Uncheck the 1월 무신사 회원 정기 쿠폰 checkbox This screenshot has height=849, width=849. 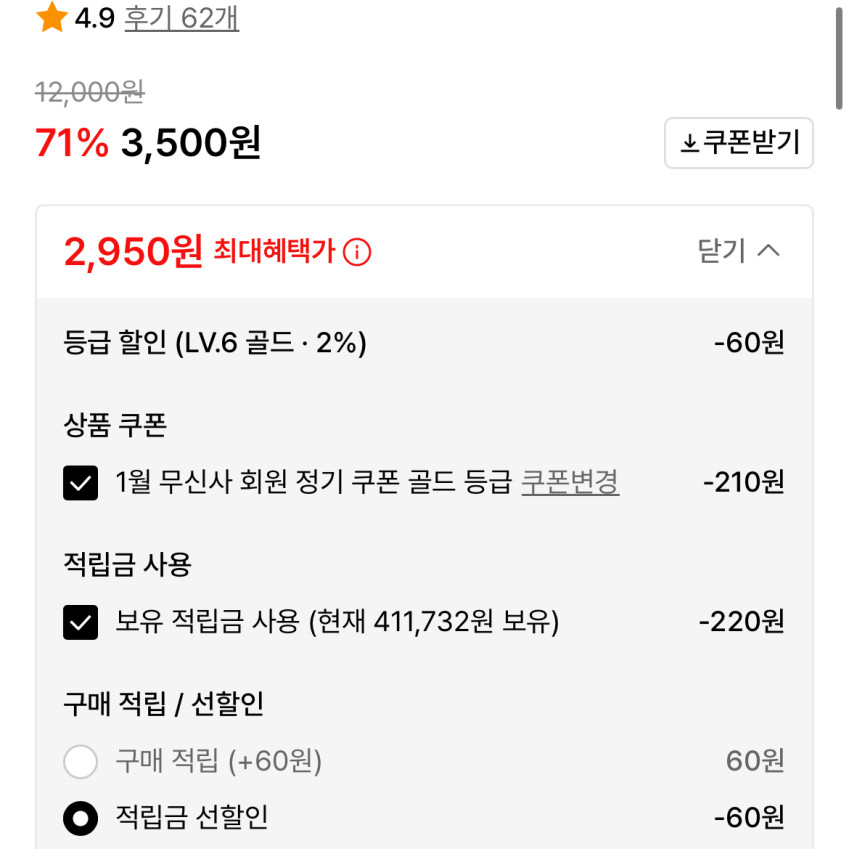click(80, 483)
